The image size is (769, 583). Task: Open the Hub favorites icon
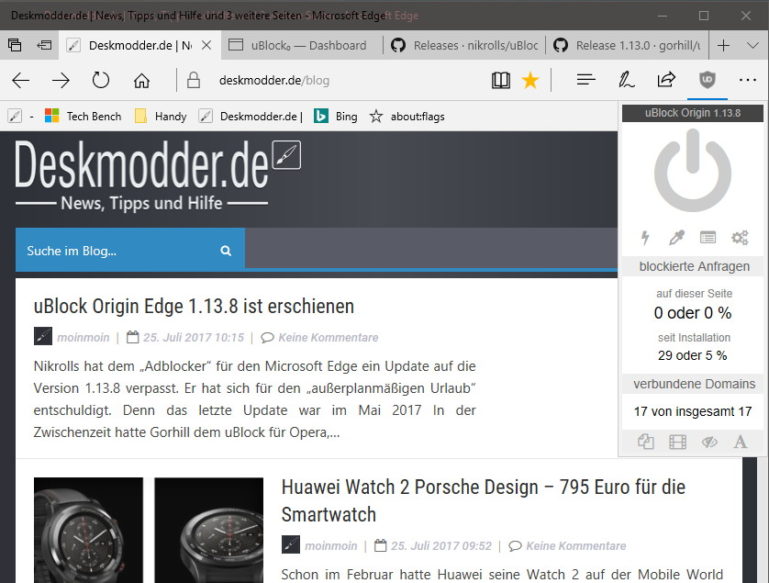(586, 79)
